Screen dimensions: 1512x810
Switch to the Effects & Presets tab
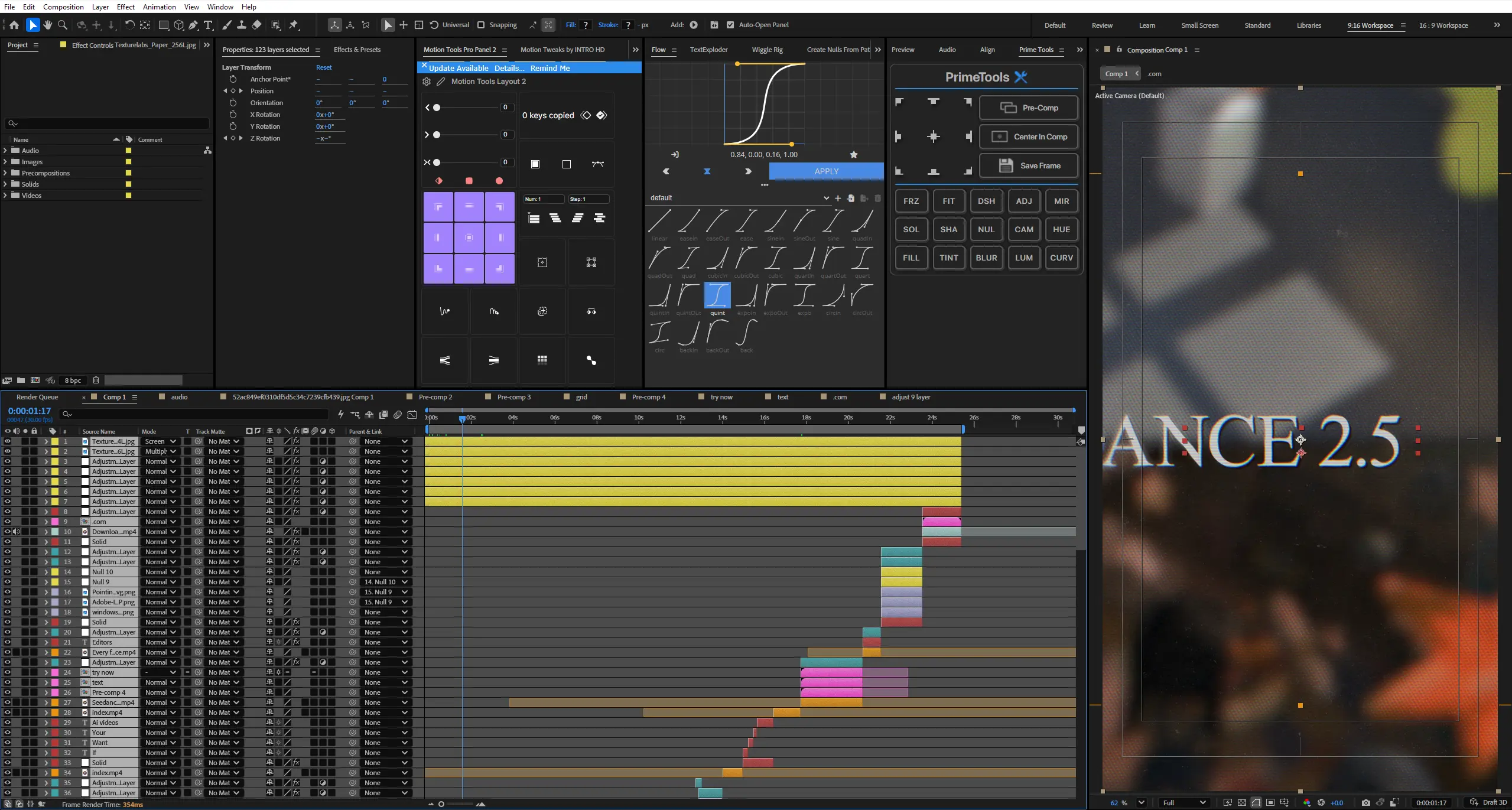point(357,50)
